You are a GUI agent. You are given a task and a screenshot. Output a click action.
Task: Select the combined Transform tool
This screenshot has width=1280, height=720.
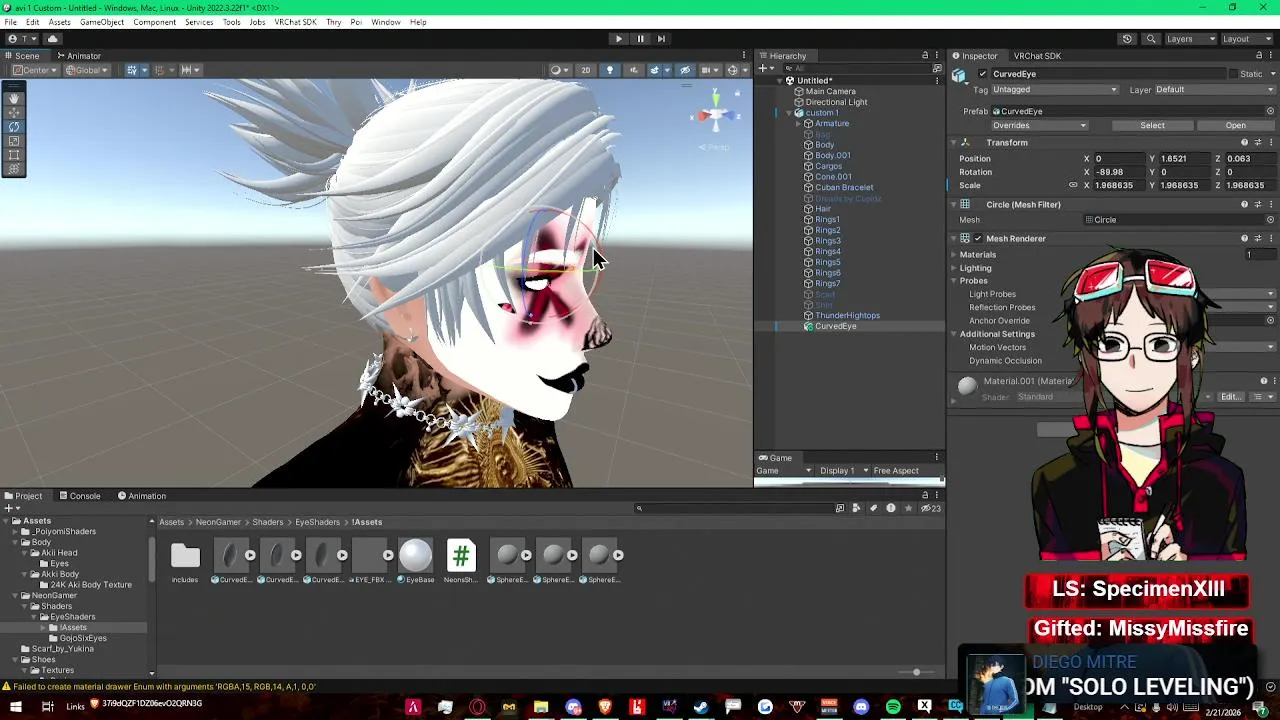click(x=14, y=169)
